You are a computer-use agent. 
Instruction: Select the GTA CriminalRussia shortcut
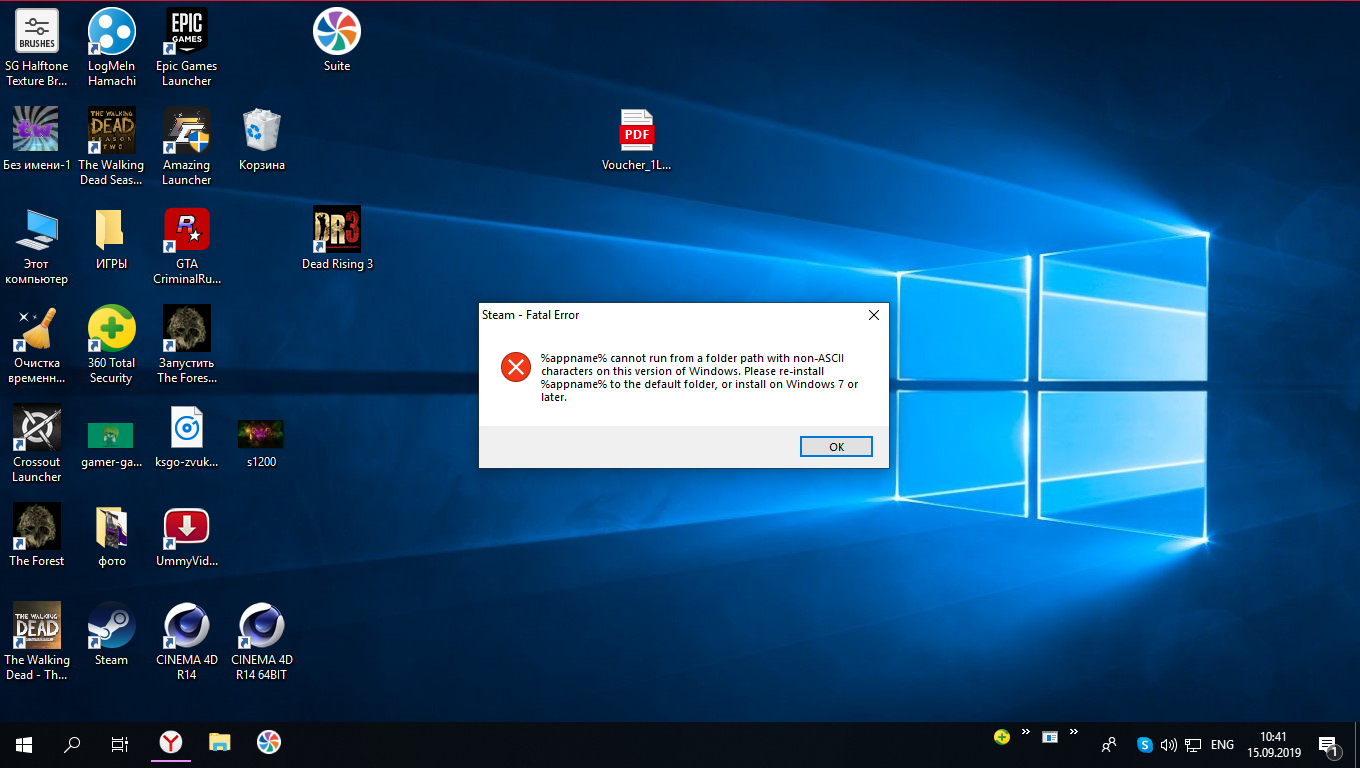click(x=187, y=245)
